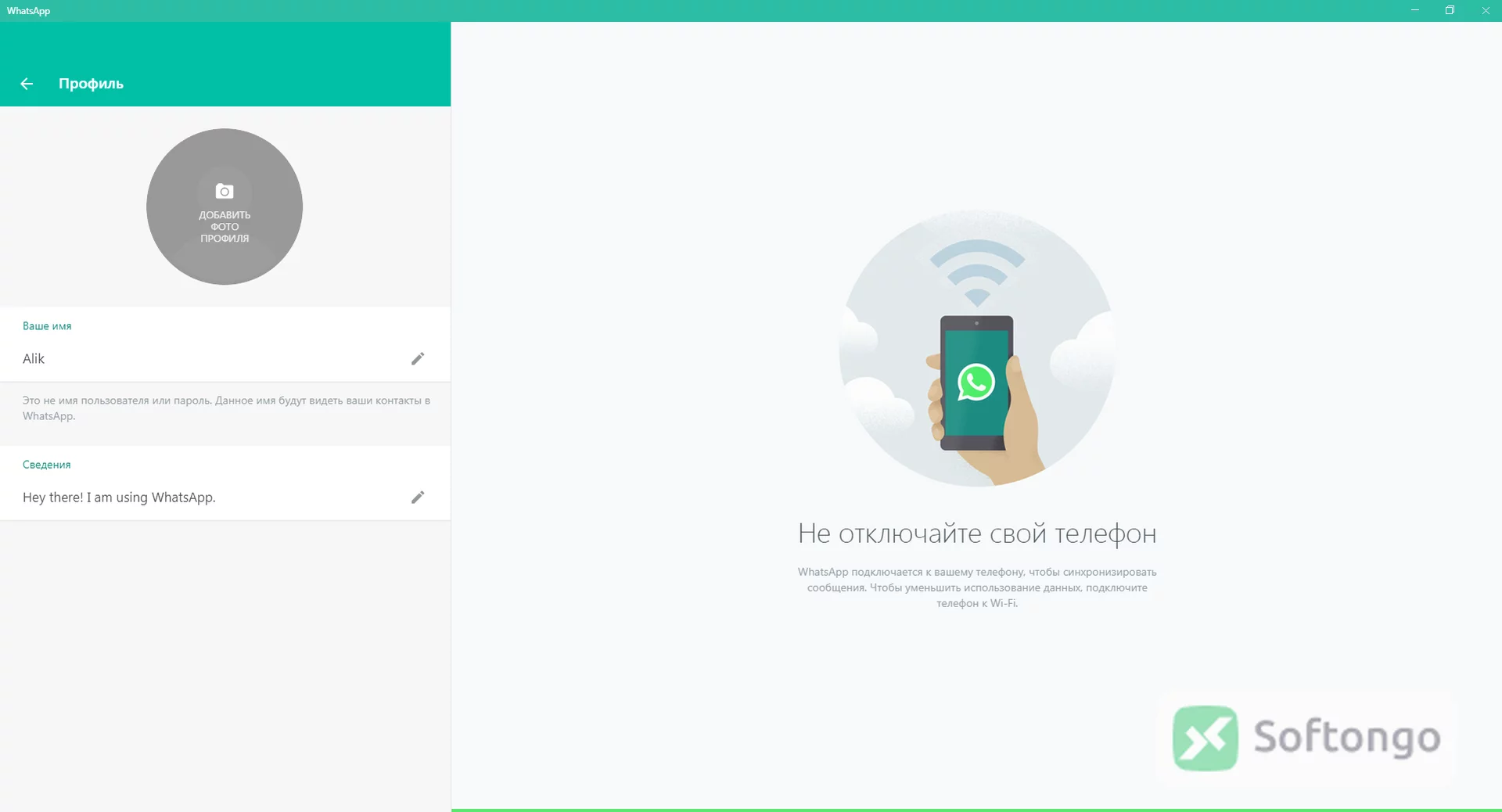Edit name with pencil icon next to Alik
The image size is (1502, 812).
[418, 358]
